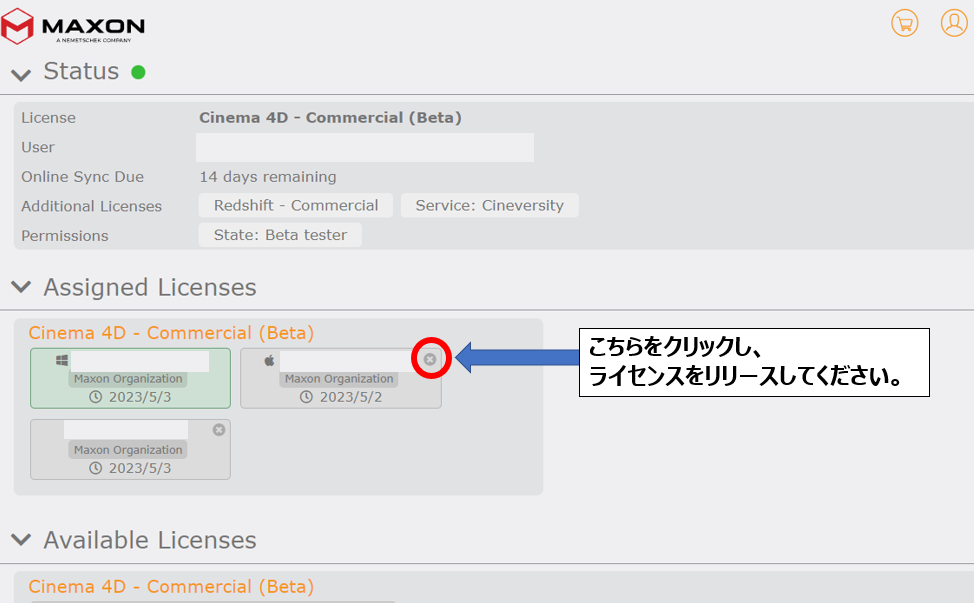Click the Apple logo on the license card
Viewport: 974px width, 603px height.
[269, 360]
